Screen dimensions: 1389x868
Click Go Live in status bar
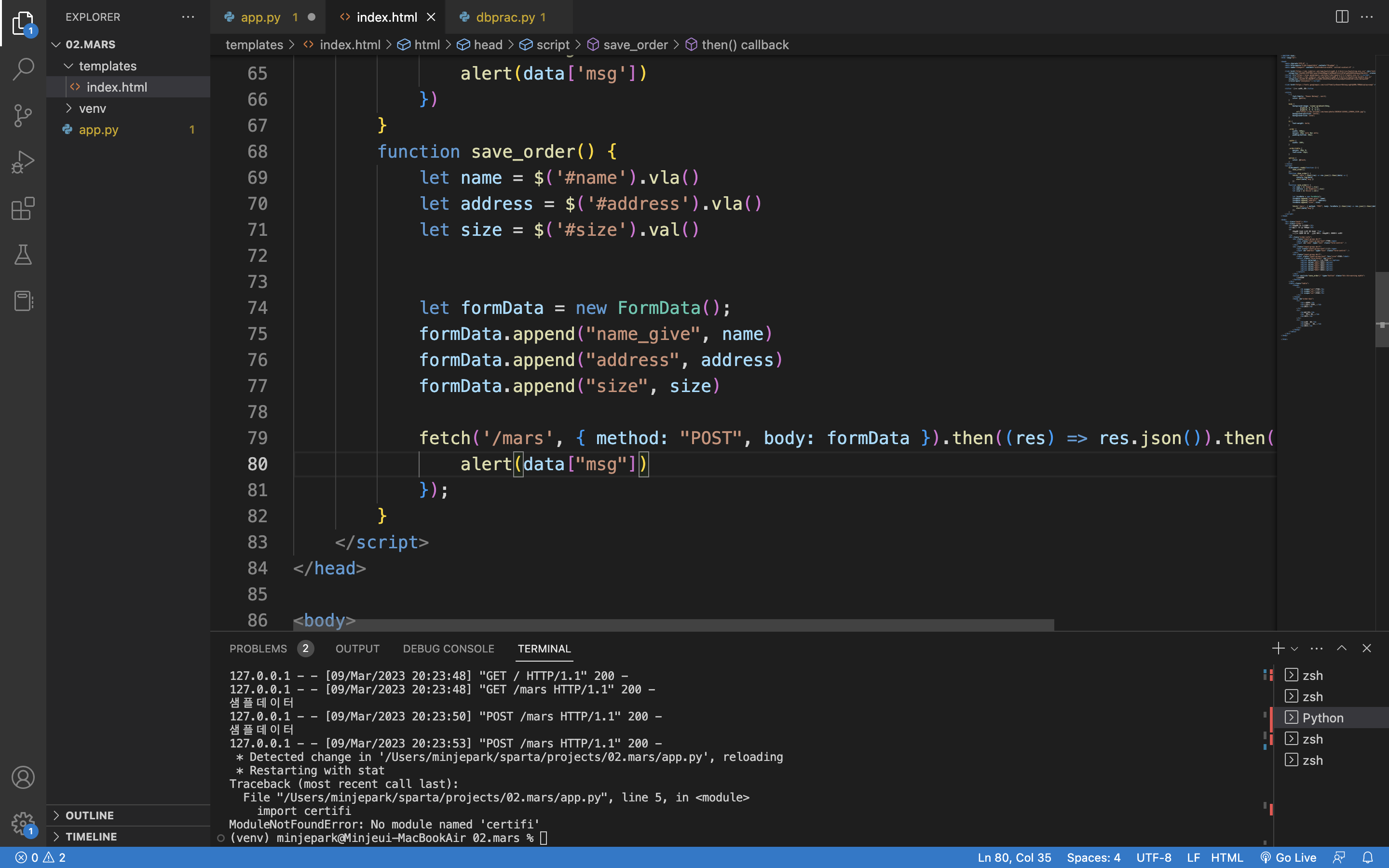pyautogui.click(x=1288, y=858)
